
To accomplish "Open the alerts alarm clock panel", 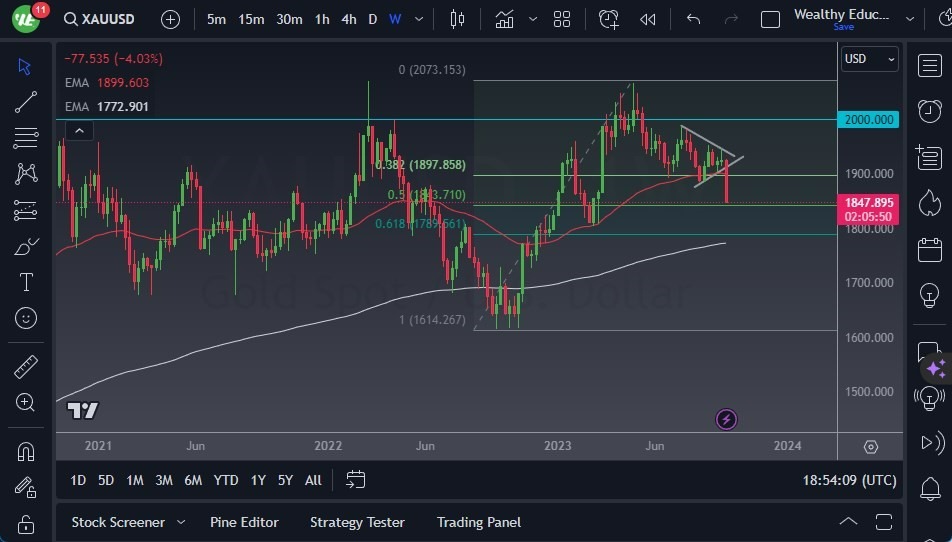I will (x=929, y=110).
